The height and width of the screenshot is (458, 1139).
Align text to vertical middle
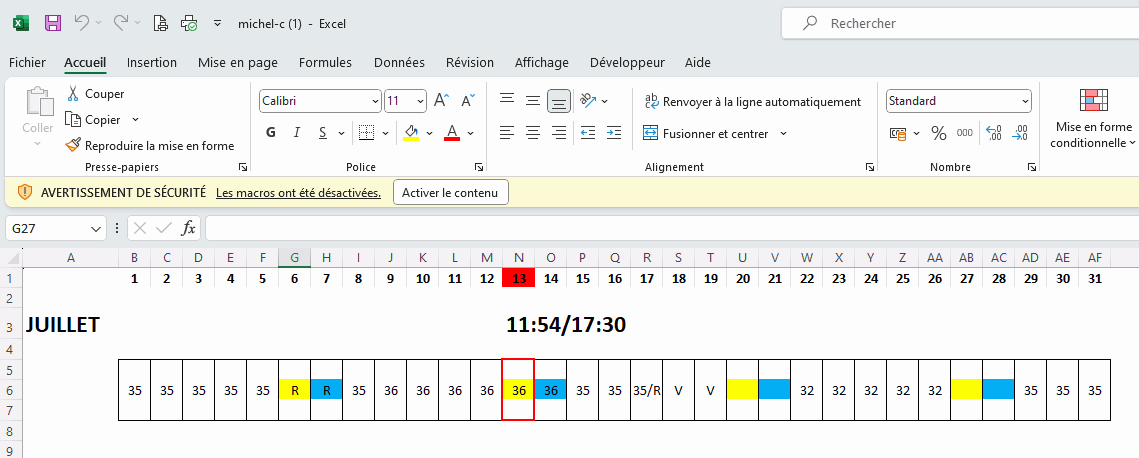[x=533, y=101]
